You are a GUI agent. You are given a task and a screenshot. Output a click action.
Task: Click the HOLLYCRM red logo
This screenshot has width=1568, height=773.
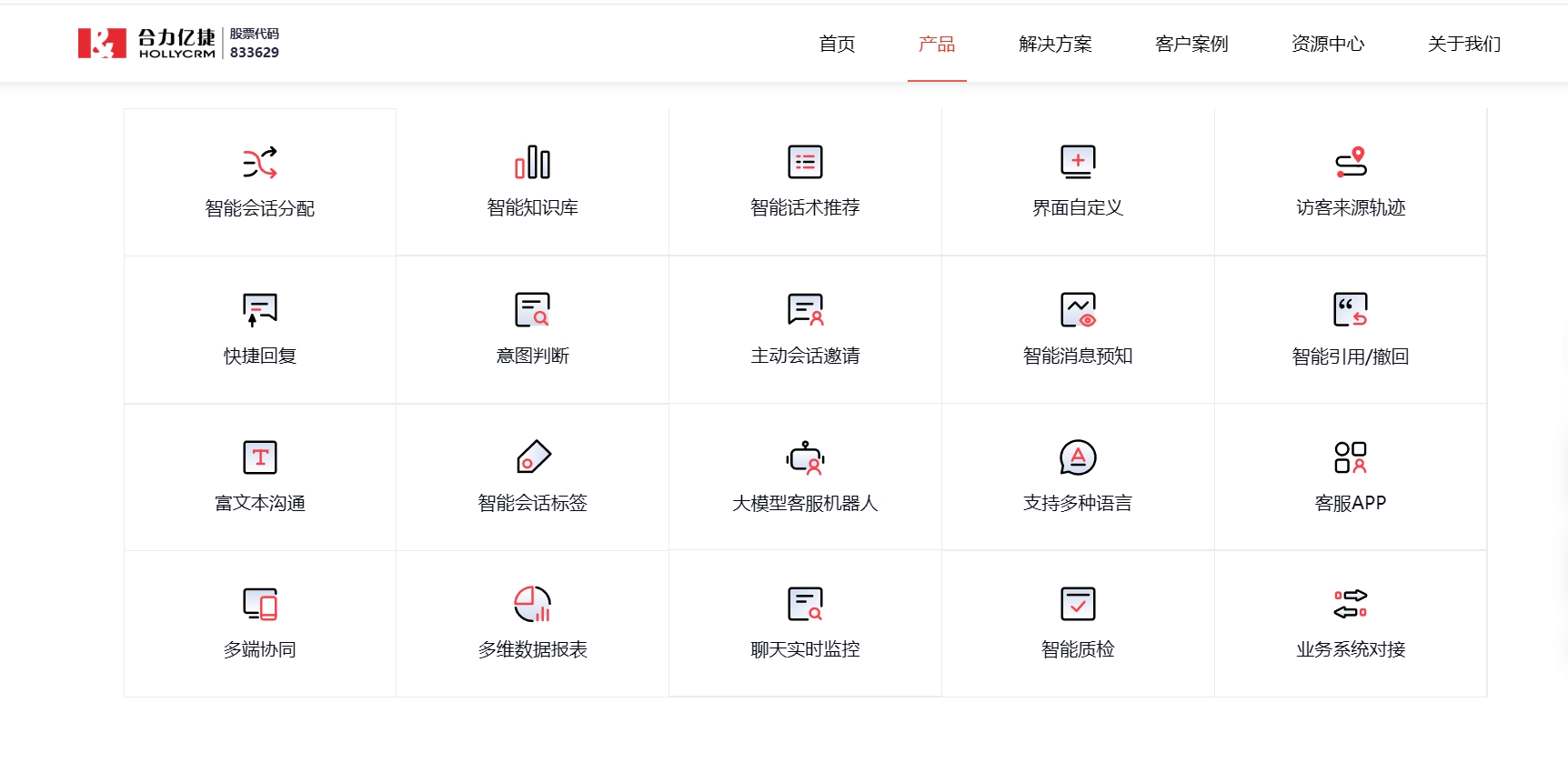coord(102,43)
